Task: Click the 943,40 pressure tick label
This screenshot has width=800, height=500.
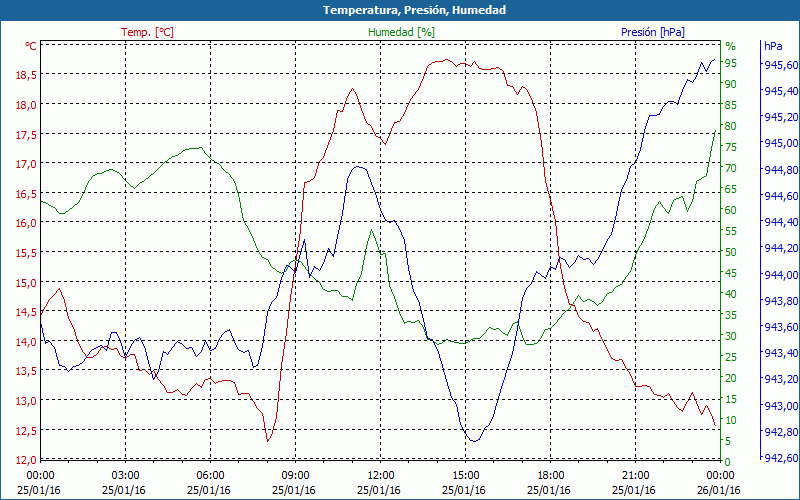Action: (x=781, y=353)
